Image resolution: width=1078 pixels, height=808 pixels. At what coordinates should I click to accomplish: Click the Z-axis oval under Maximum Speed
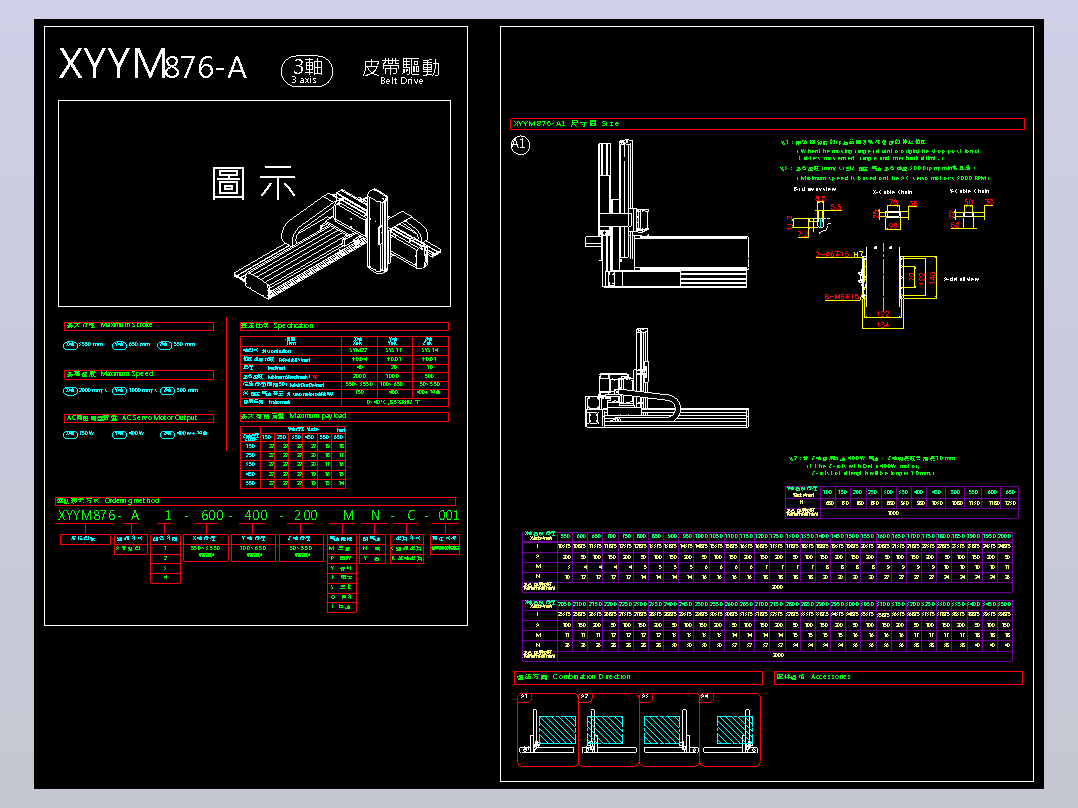coord(167,391)
